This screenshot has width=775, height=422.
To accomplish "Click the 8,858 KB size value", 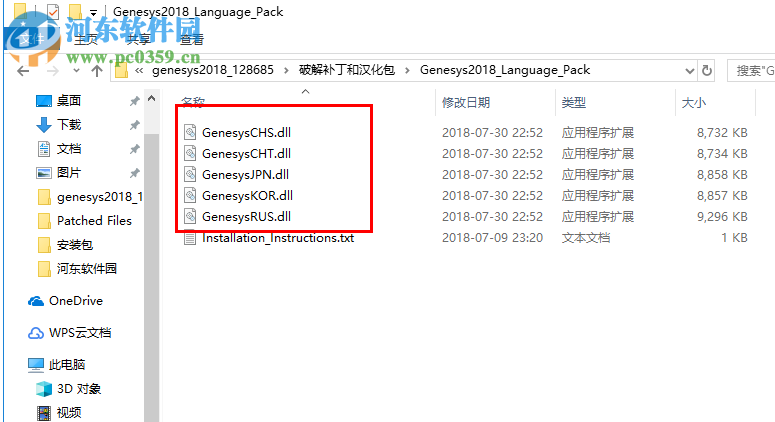I will coord(722,174).
